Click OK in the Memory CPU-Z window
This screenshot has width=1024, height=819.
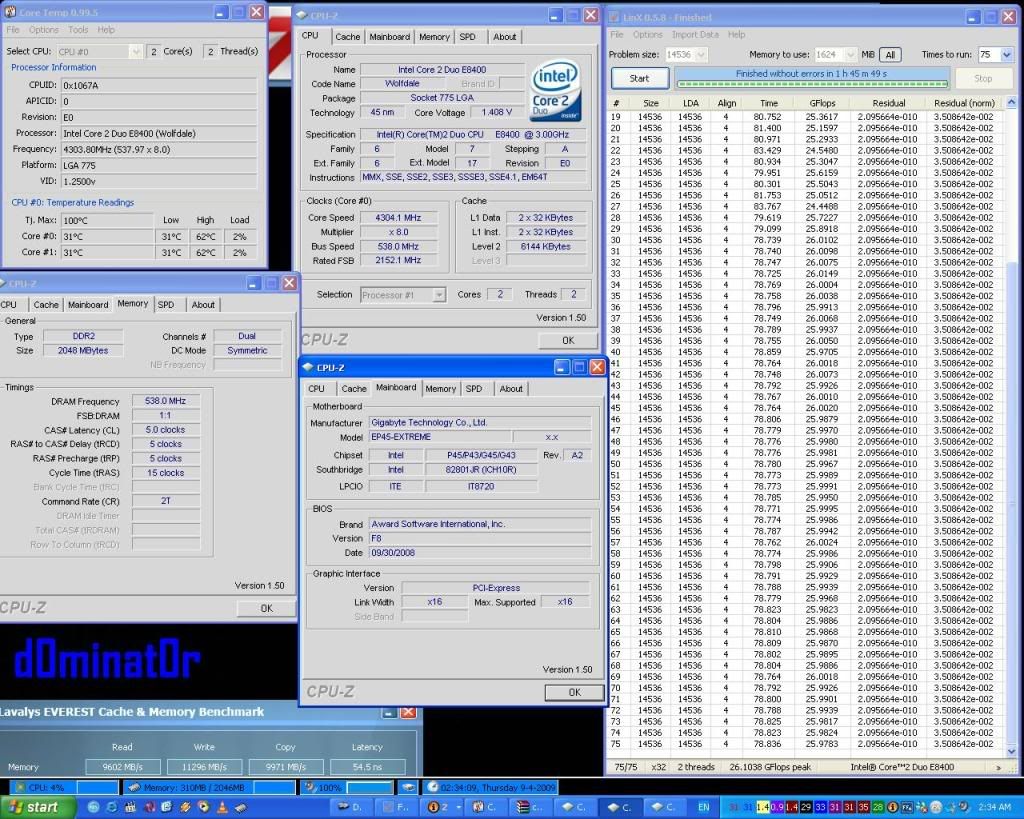click(266, 609)
